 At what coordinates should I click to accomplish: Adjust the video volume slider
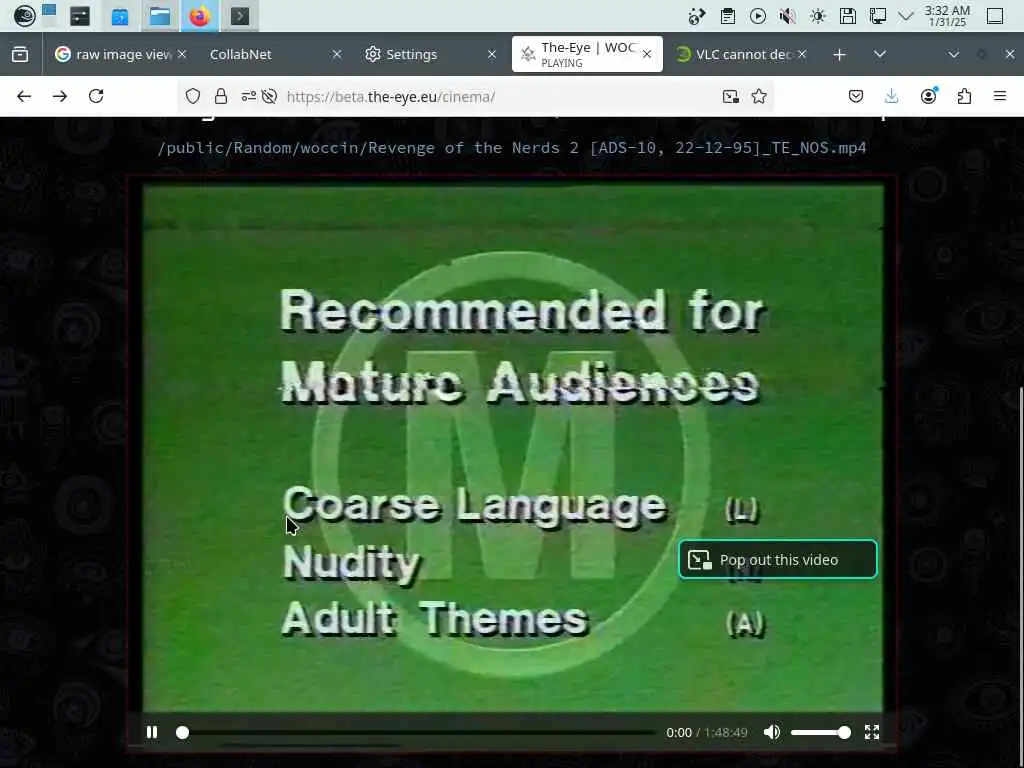click(821, 733)
